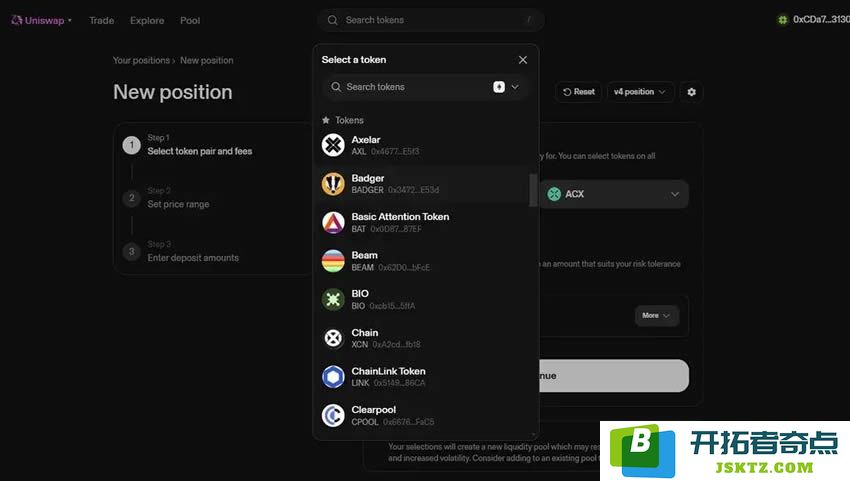Screen dimensions: 850x481
Task: Go to Your positions breadcrumb
Action: (x=141, y=60)
